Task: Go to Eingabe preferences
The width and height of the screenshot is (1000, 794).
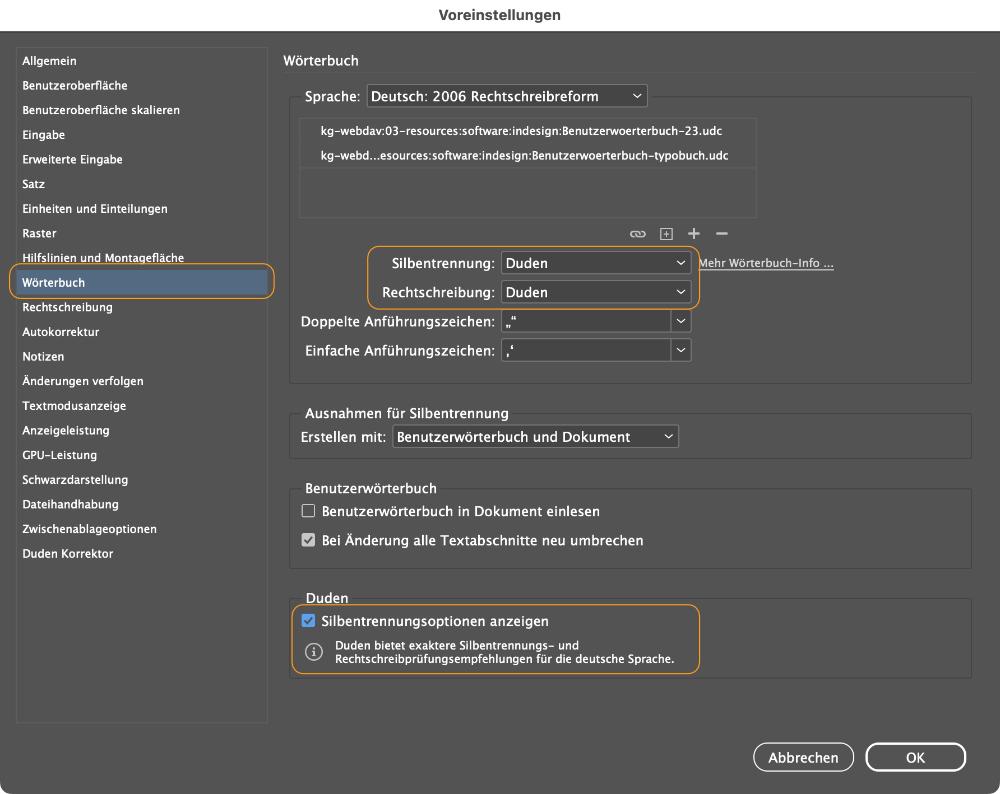Action: (142, 135)
